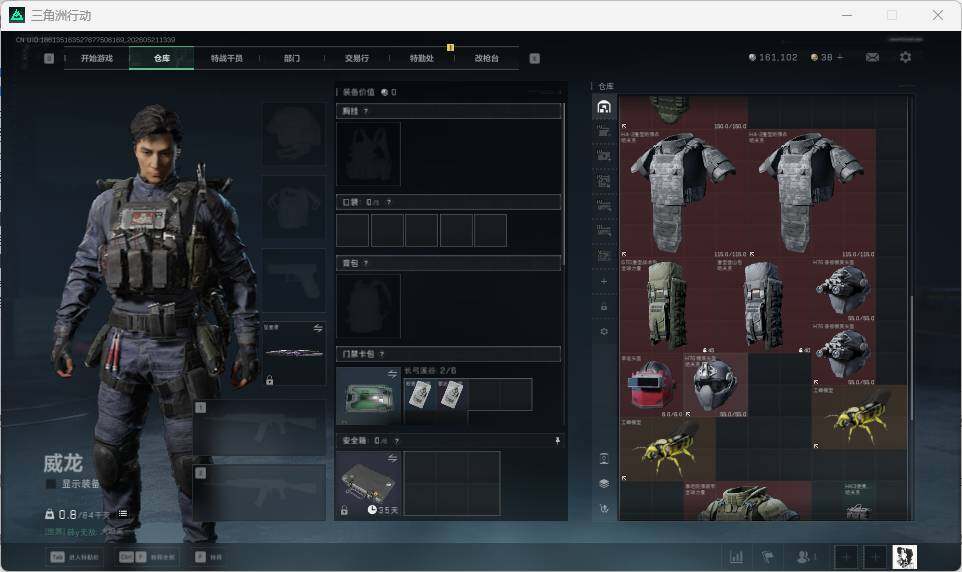Screen dimensions: 962x572
Task: Toggle the 显示装备 checkbox
Action: [52, 484]
